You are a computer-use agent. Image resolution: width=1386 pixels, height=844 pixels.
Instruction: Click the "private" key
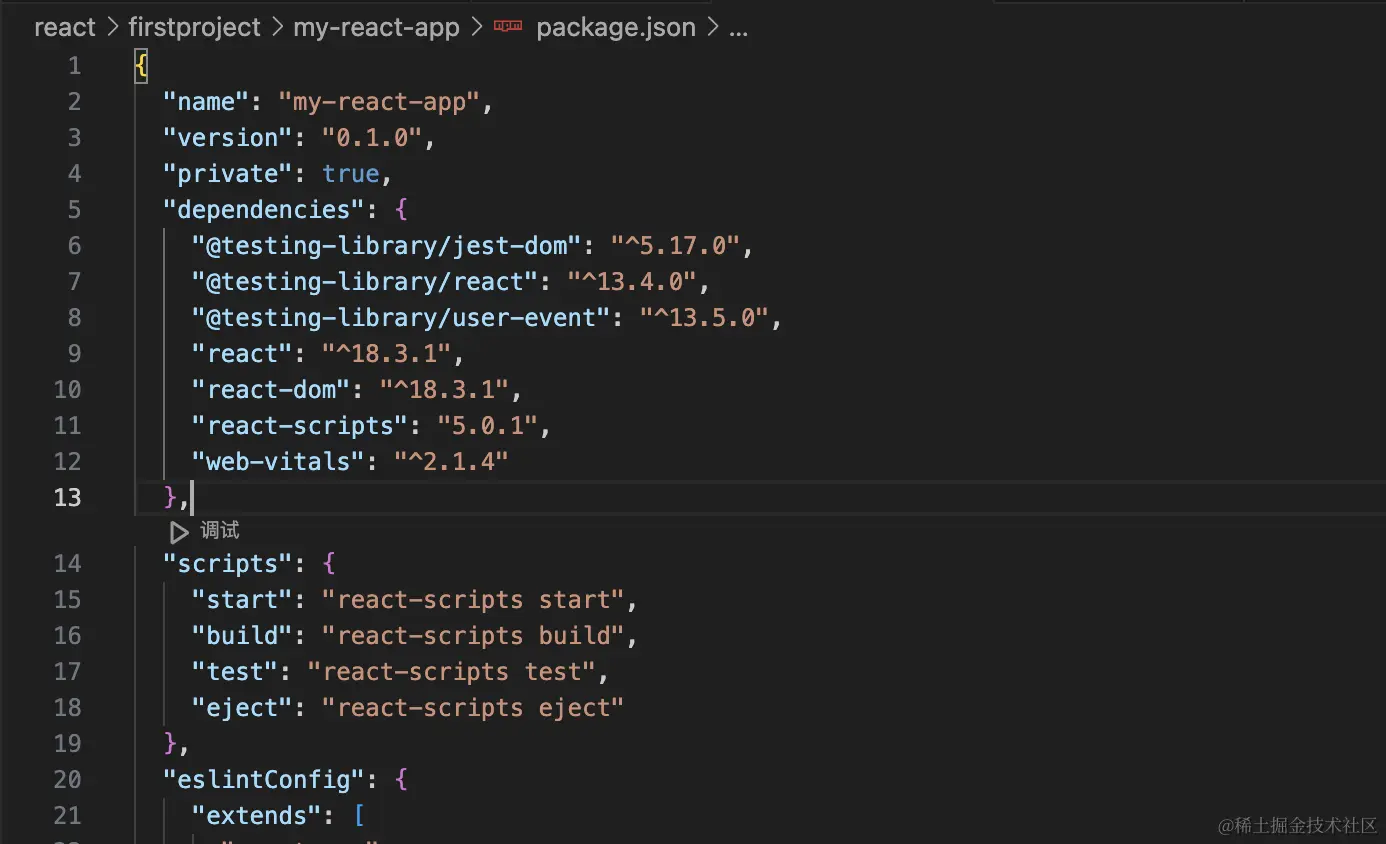(227, 174)
